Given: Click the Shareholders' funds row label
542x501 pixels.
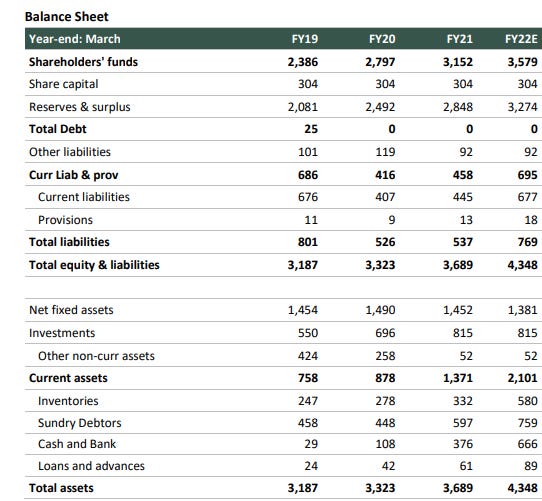Looking at the screenshot, I should 83,62.
